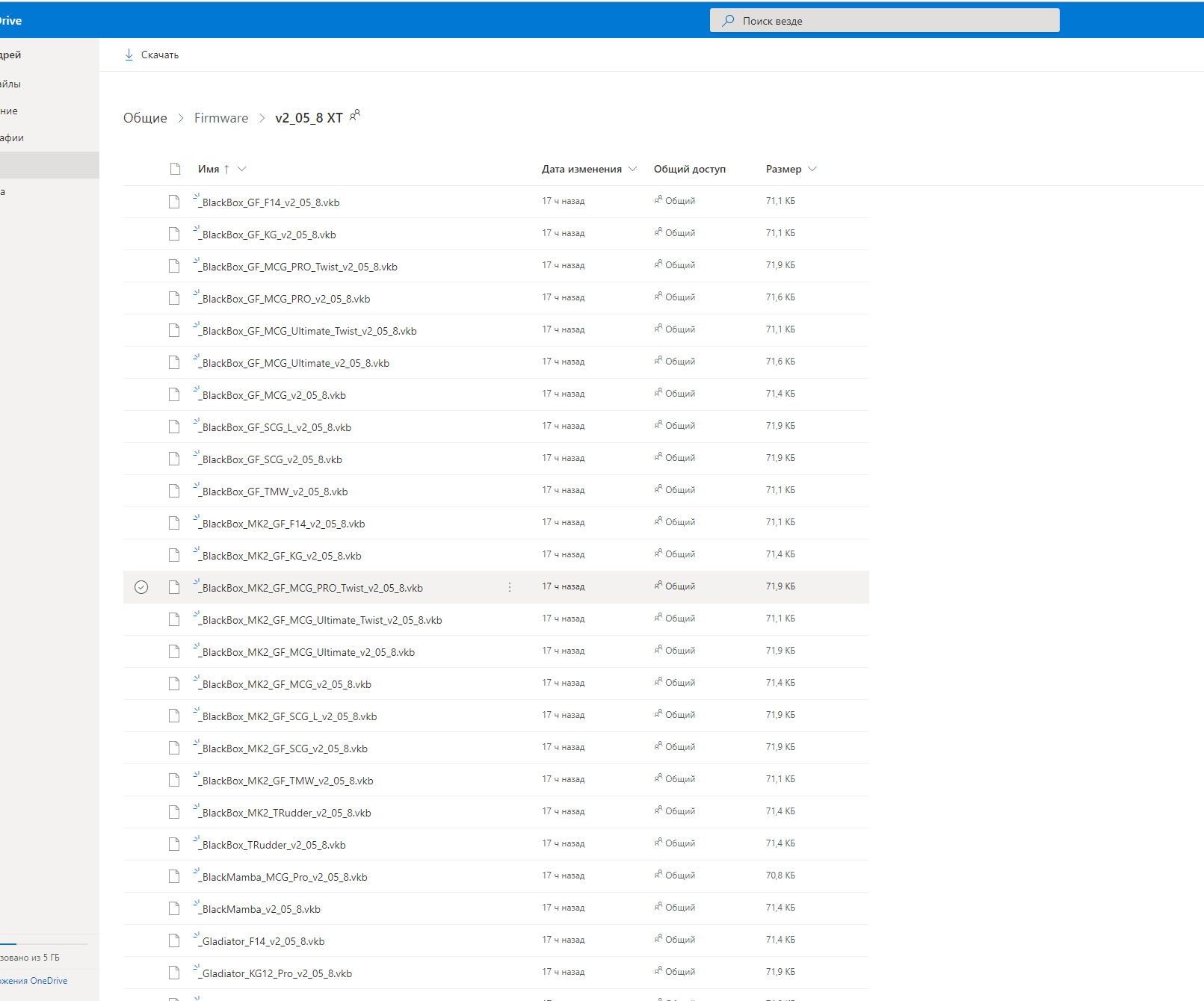Click file icon of _BlackBox_GF_SCG_L_v2_05_8.vkb
1204x1001 pixels.
pyautogui.click(x=174, y=427)
